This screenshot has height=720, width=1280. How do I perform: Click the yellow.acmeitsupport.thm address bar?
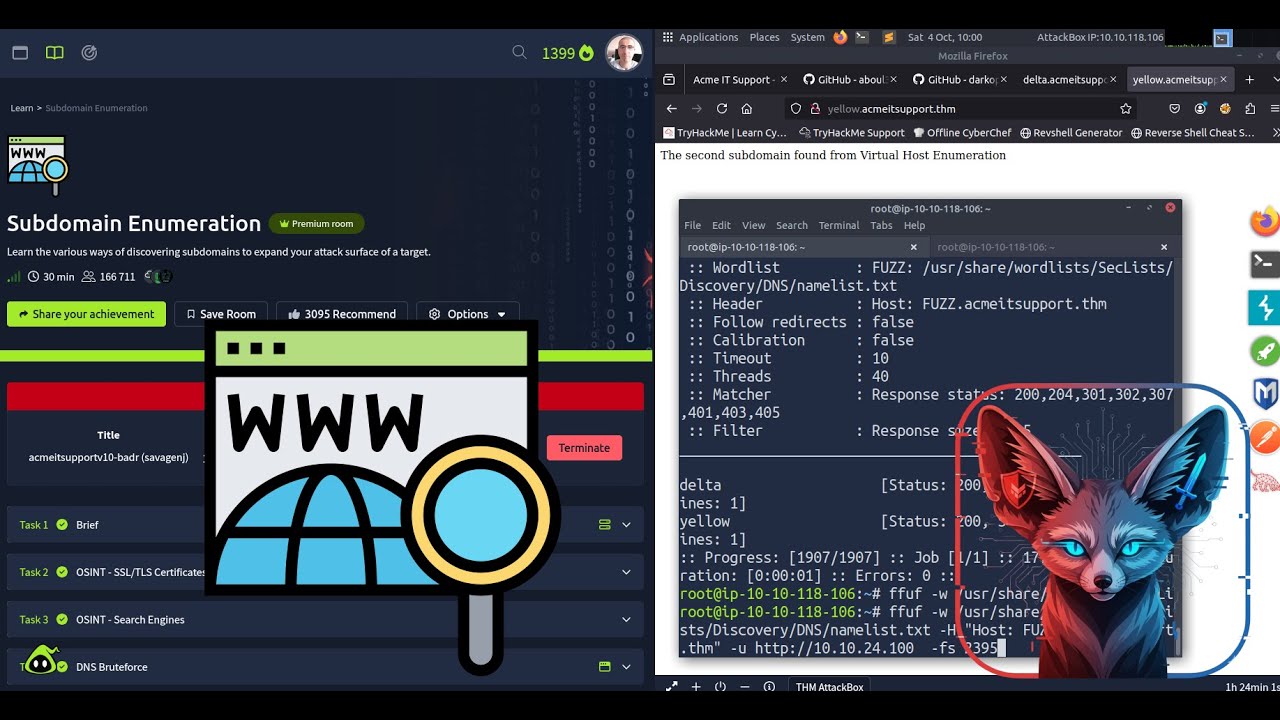click(960, 108)
